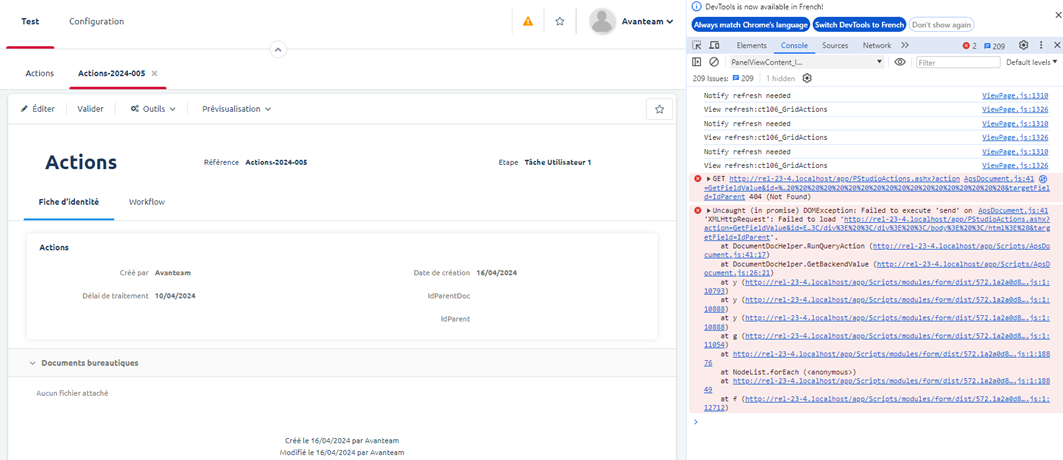Clear the console with the ban icon
Viewport: 1063px width, 460px height.
(x=714, y=62)
